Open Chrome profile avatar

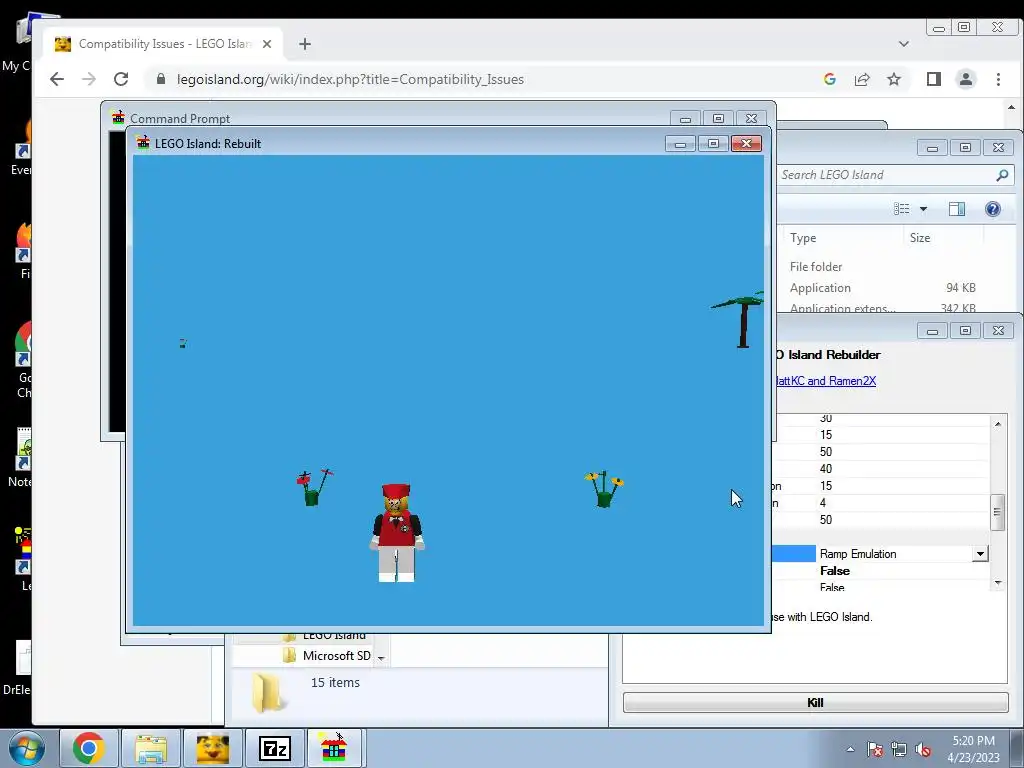(966, 79)
